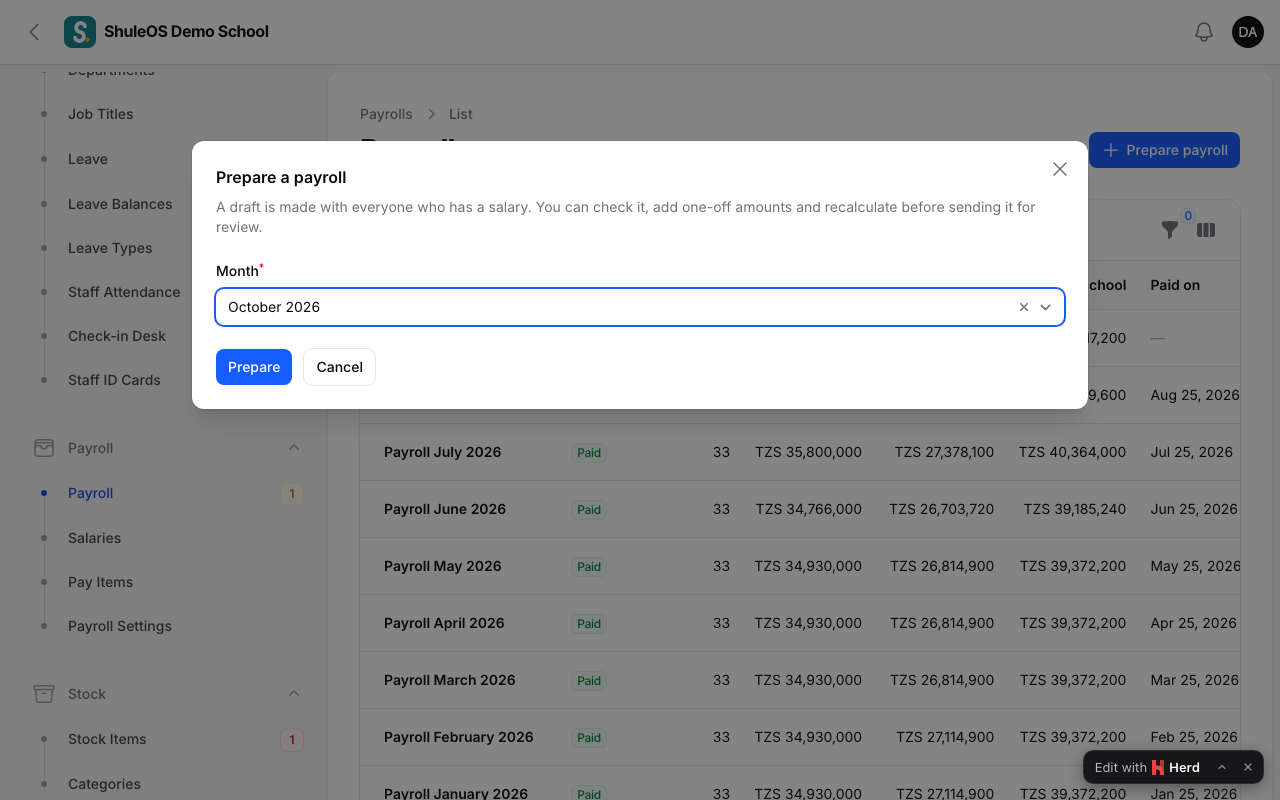Click the Payroll group wallet icon
This screenshot has width=1280, height=800.
pyautogui.click(x=44, y=448)
